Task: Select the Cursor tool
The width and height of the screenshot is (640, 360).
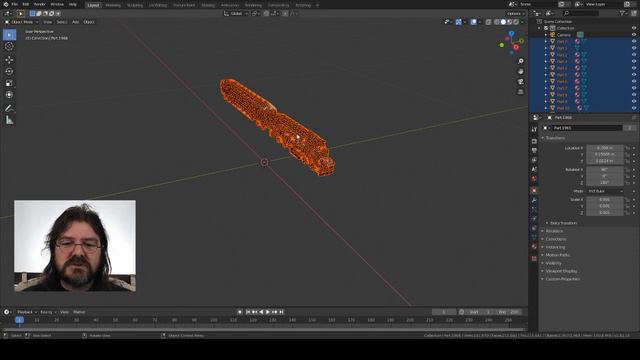Action: pyautogui.click(x=9, y=46)
